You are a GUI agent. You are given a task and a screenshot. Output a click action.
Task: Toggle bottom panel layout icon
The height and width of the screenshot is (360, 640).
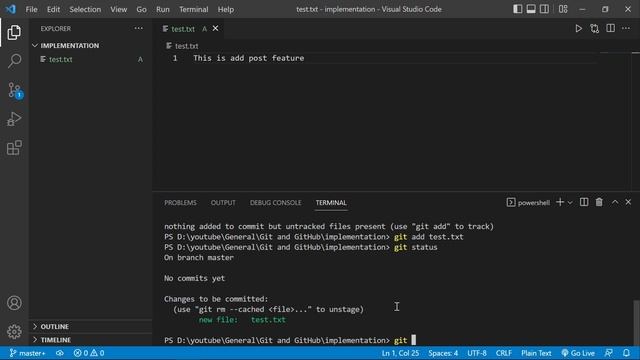tap(531, 9)
